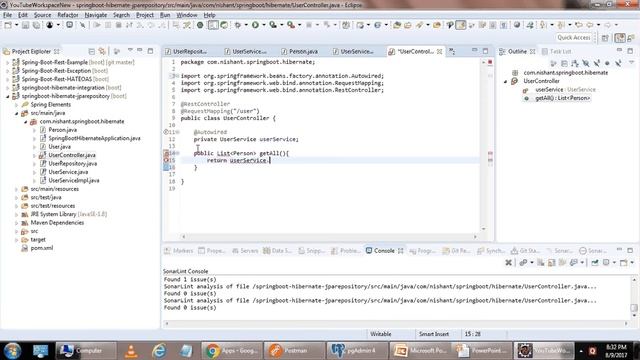Click the Run Last Tool coverage icon

[273, 25]
